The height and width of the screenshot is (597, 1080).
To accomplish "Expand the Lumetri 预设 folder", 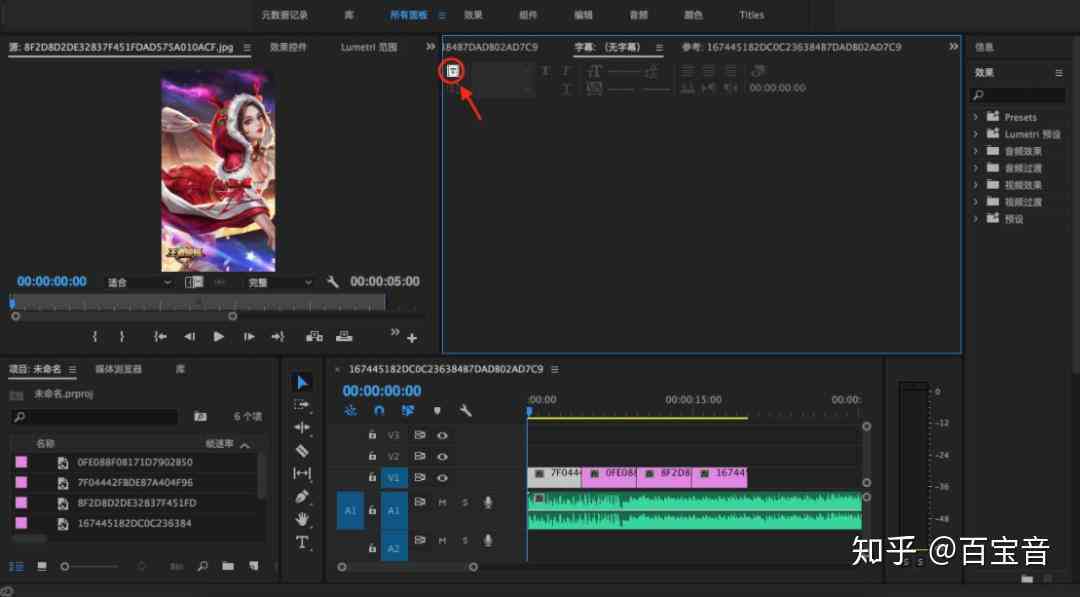I will [975, 134].
